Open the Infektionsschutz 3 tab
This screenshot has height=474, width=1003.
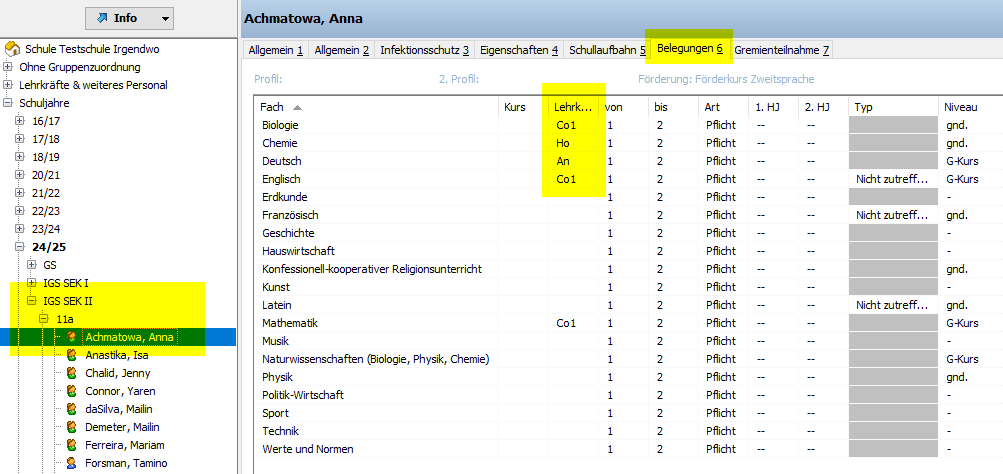pyautogui.click(x=425, y=50)
